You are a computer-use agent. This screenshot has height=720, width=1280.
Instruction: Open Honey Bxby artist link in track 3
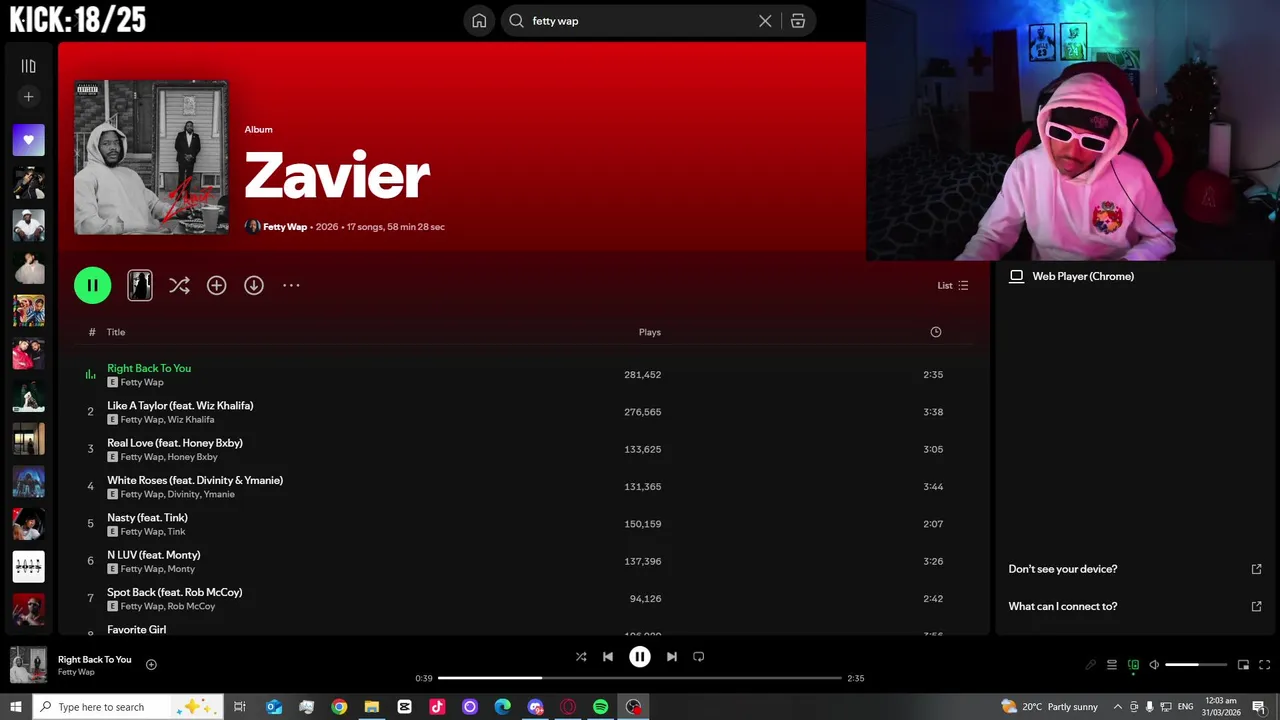[x=193, y=457]
